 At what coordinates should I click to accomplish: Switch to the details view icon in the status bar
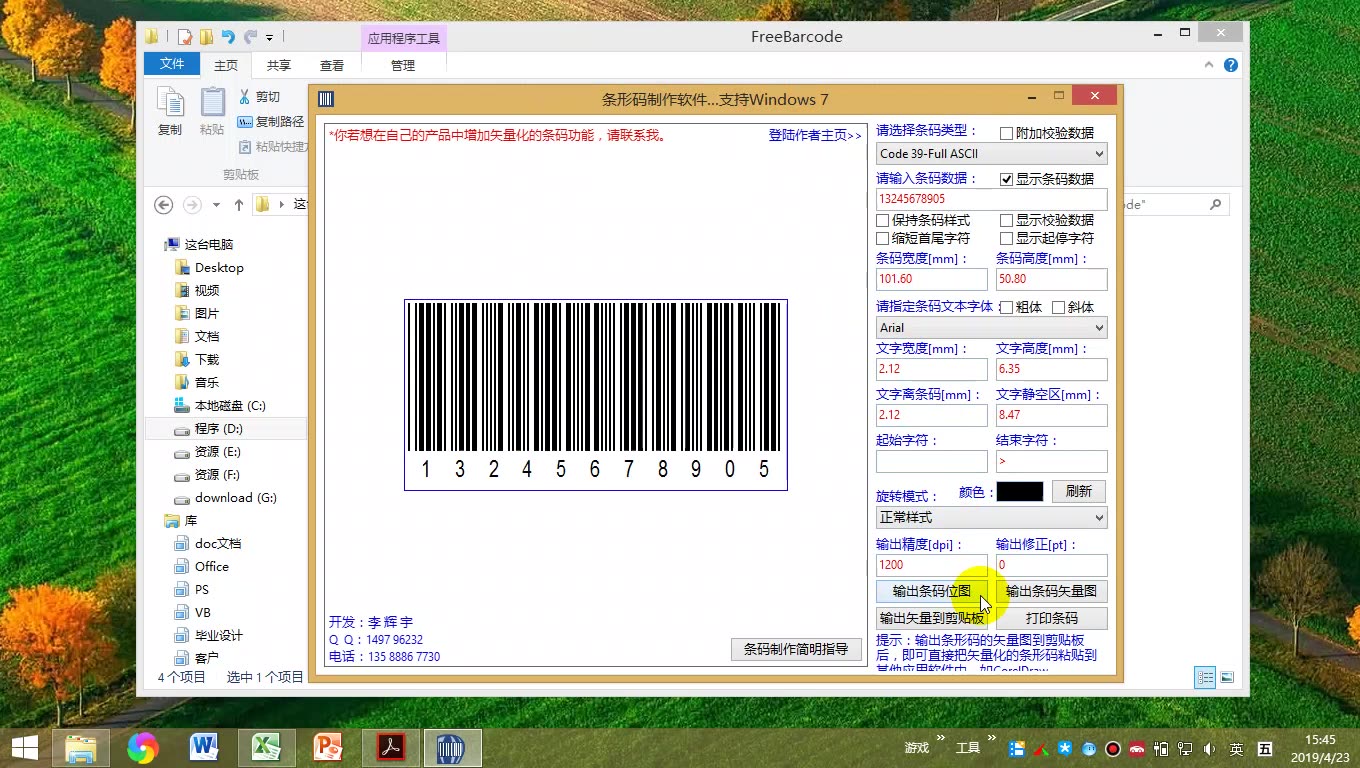(1206, 677)
